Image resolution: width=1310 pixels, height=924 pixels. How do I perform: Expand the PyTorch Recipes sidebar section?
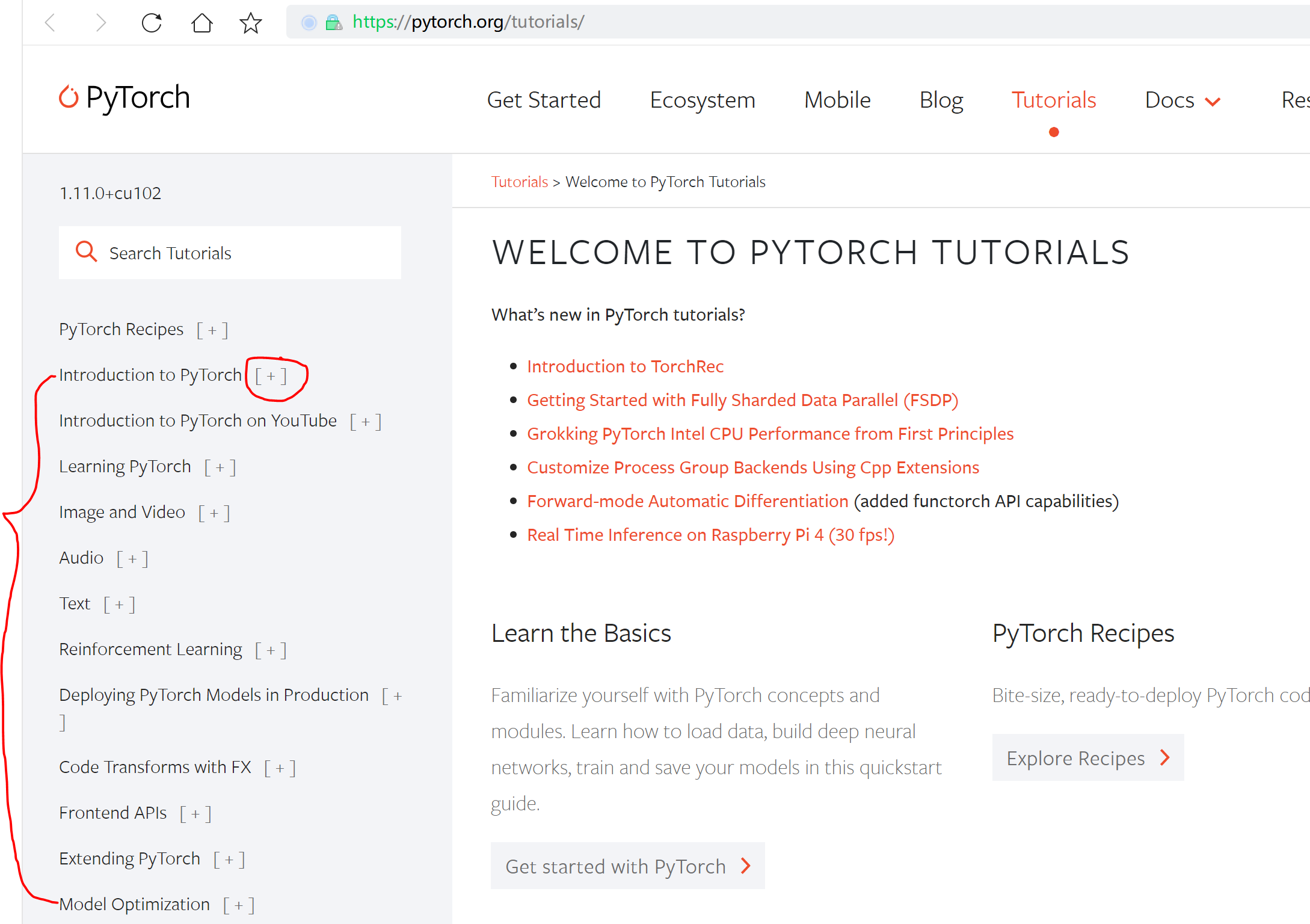pos(212,330)
